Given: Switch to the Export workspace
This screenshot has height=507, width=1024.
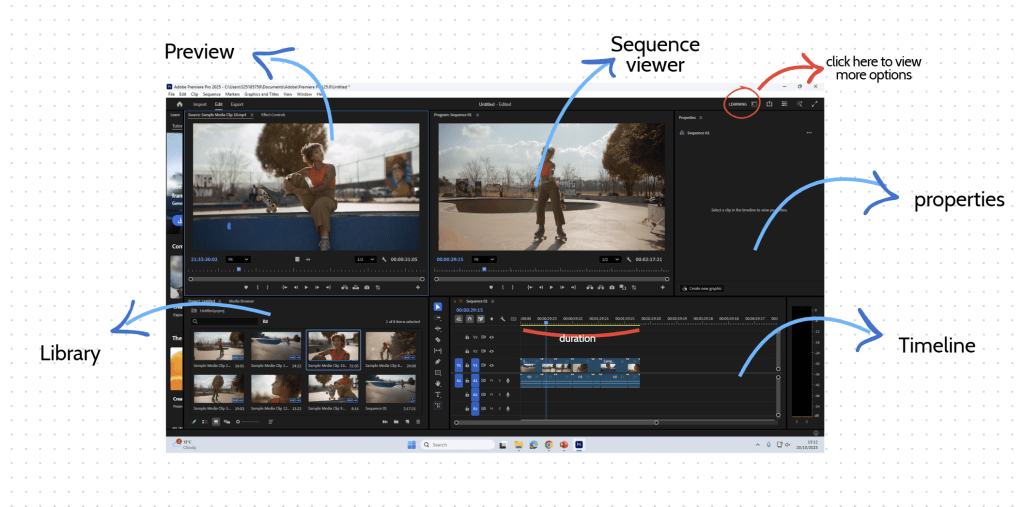Looking at the screenshot, I should (x=237, y=104).
